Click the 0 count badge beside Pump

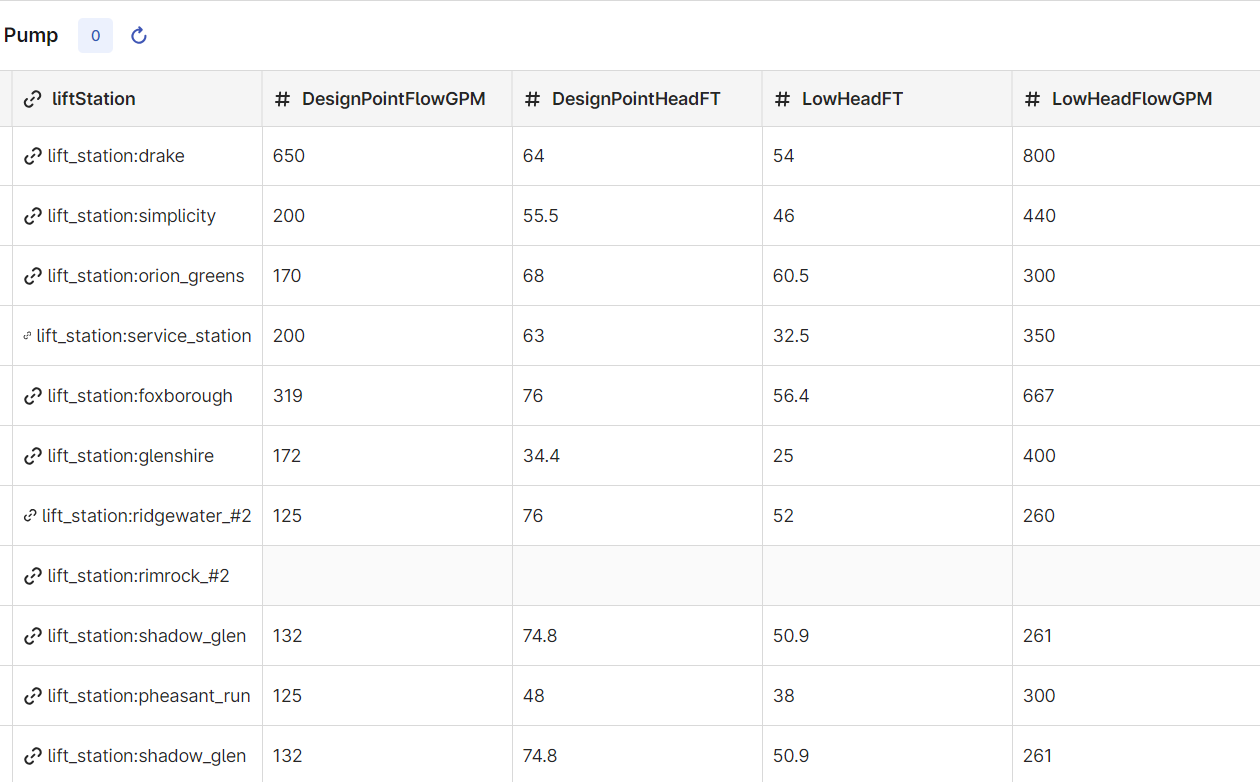pos(95,36)
